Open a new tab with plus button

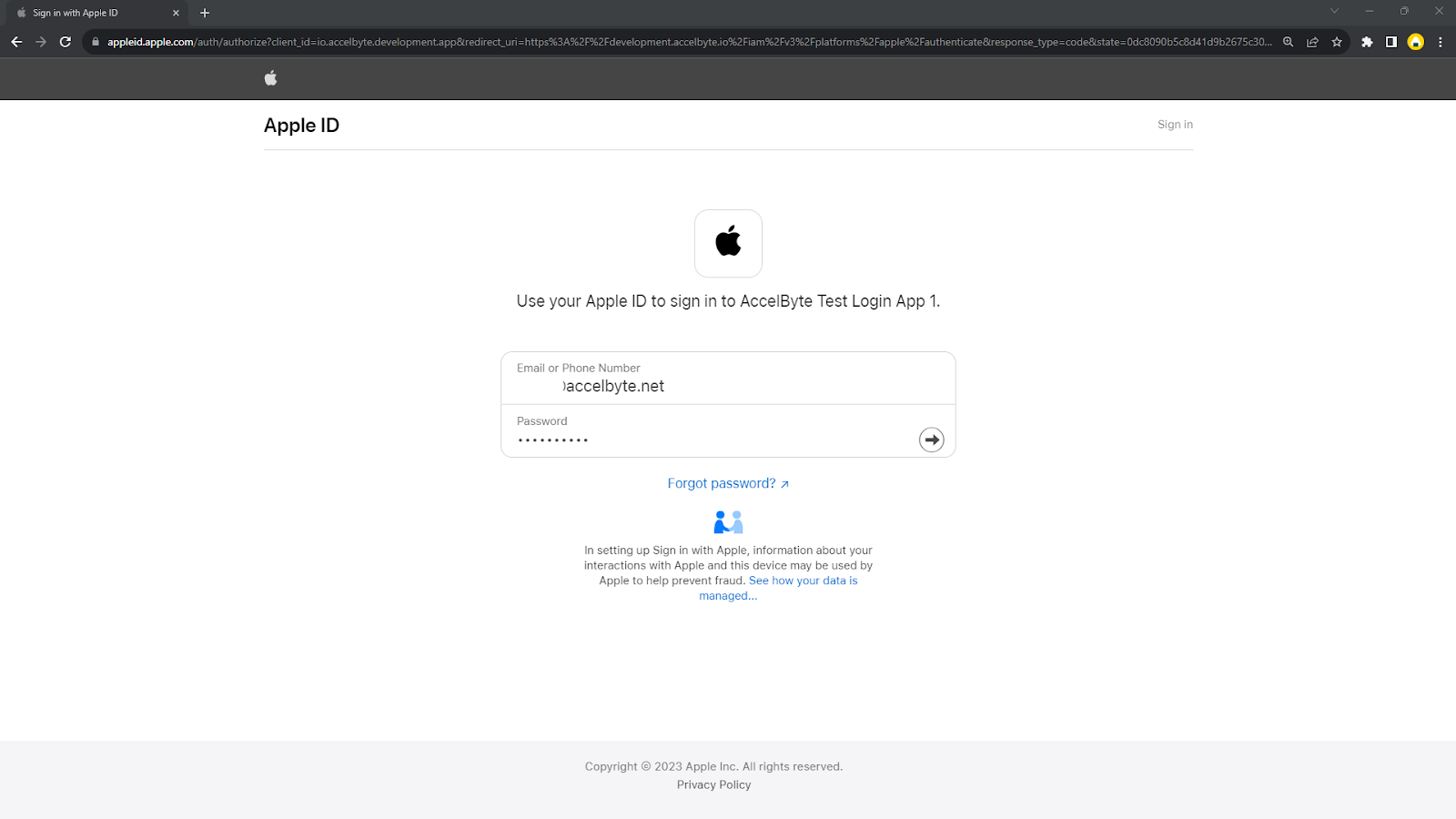click(x=205, y=13)
